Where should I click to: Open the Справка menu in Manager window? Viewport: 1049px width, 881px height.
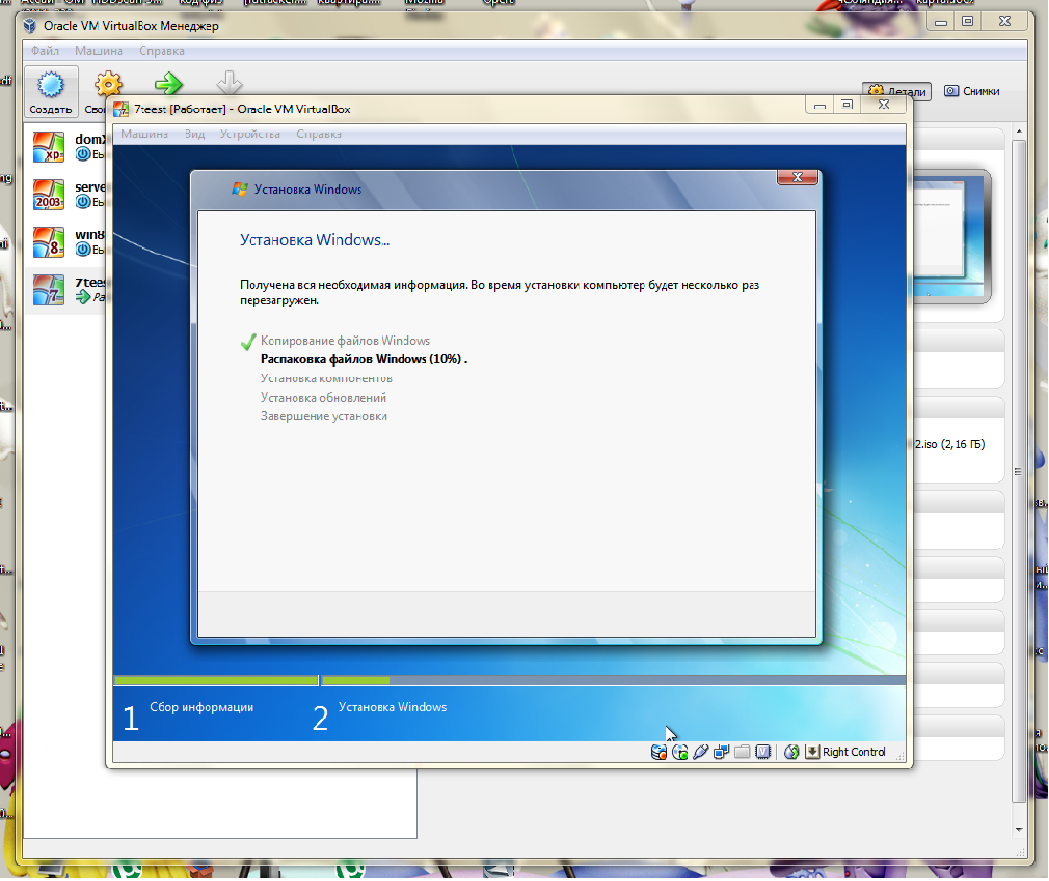(162, 51)
